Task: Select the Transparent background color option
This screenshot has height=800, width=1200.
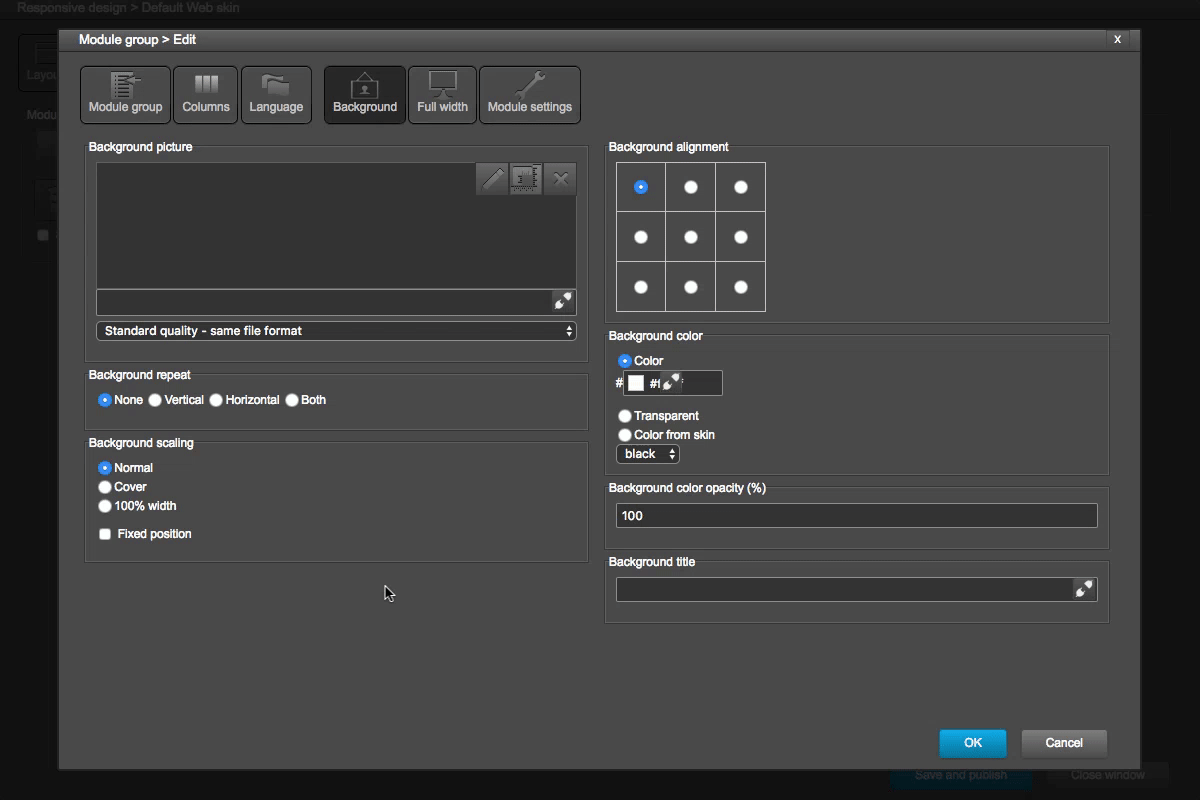Action: 625,416
